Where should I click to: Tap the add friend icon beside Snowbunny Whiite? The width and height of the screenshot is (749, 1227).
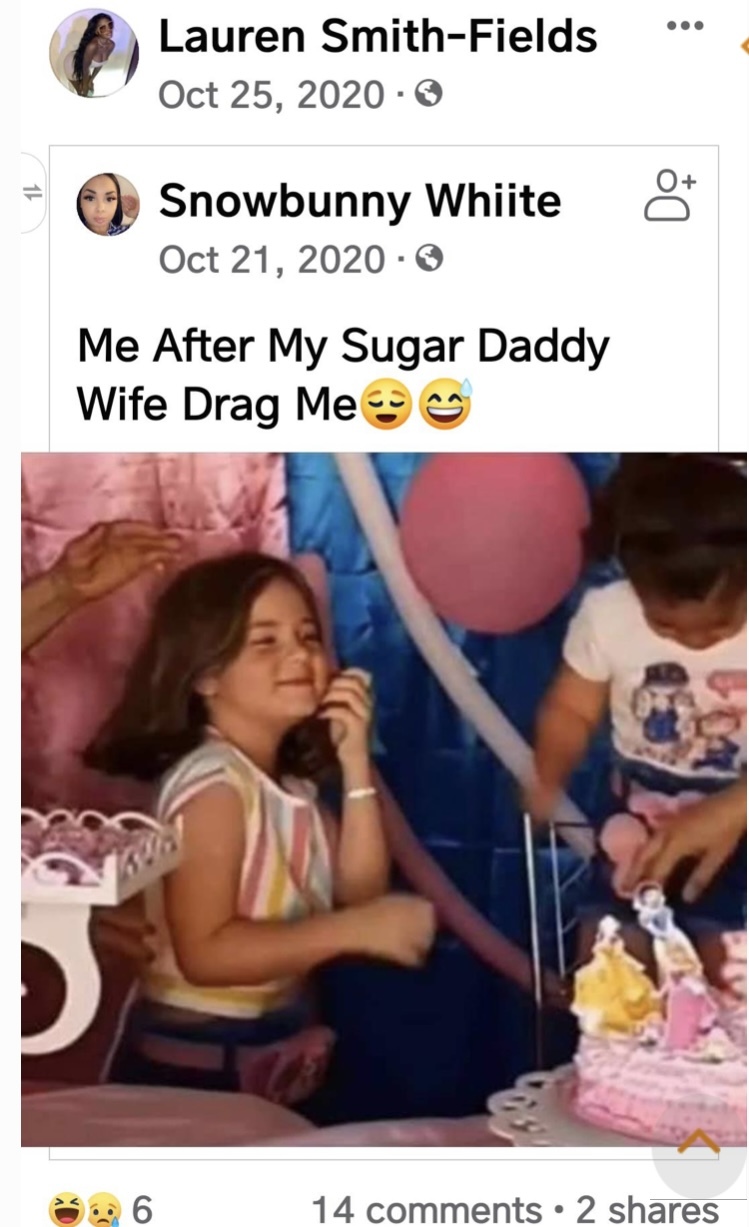[669, 195]
